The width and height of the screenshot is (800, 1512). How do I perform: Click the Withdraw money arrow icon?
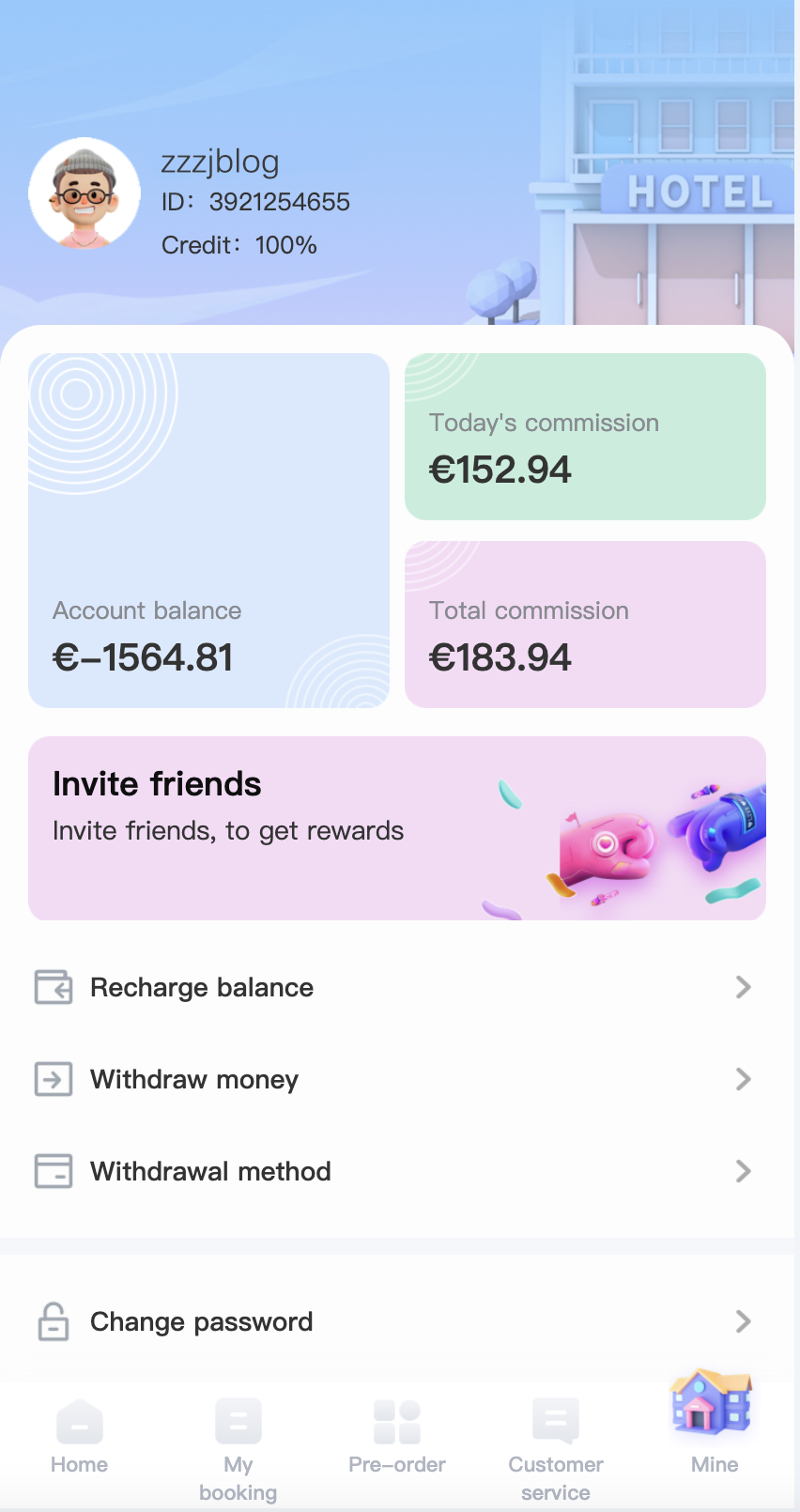tap(54, 1079)
